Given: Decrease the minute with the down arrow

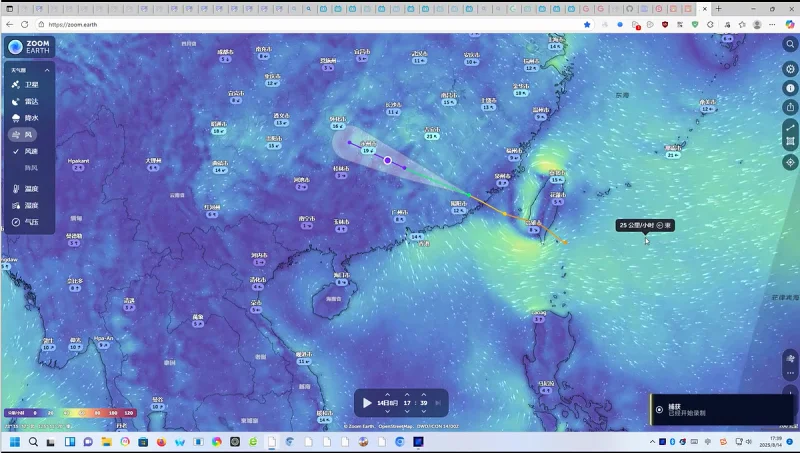Looking at the screenshot, I should pos(423,411).
